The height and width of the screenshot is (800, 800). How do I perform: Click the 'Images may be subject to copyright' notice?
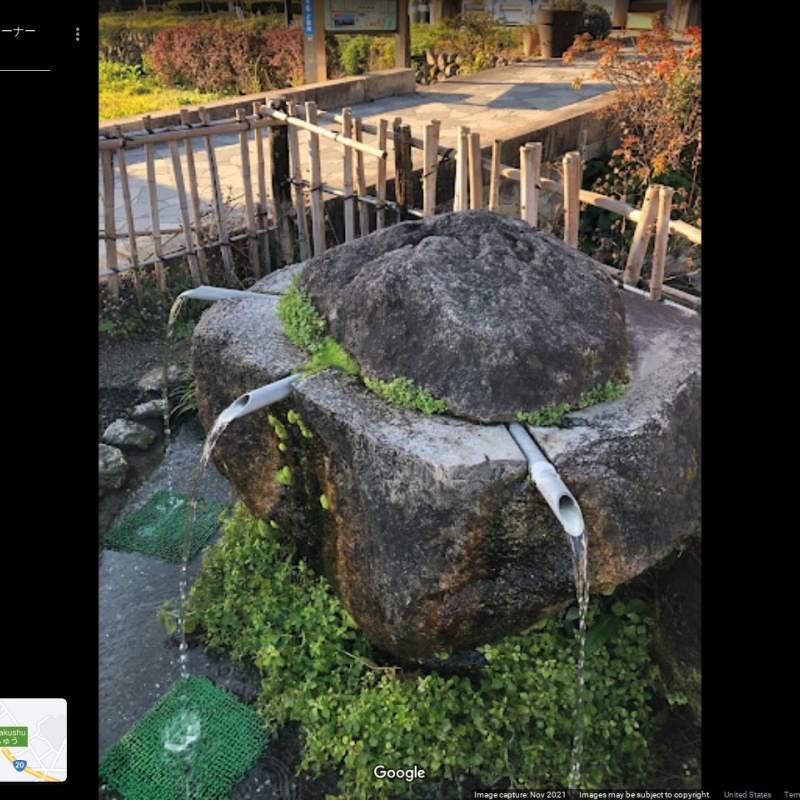pos(644,795)
